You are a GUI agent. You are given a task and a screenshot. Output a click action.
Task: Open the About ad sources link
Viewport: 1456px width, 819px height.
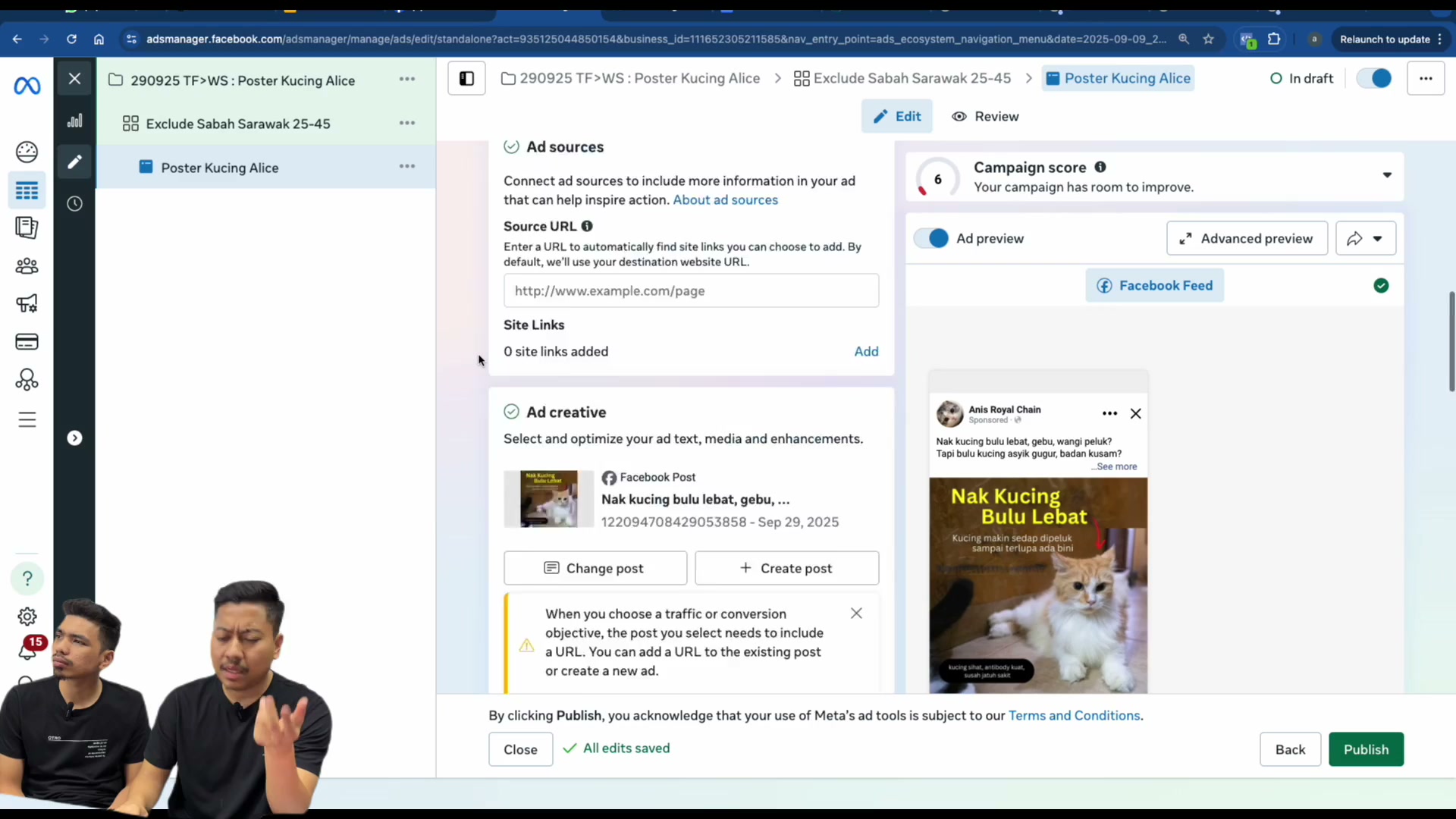click(725, 199)
